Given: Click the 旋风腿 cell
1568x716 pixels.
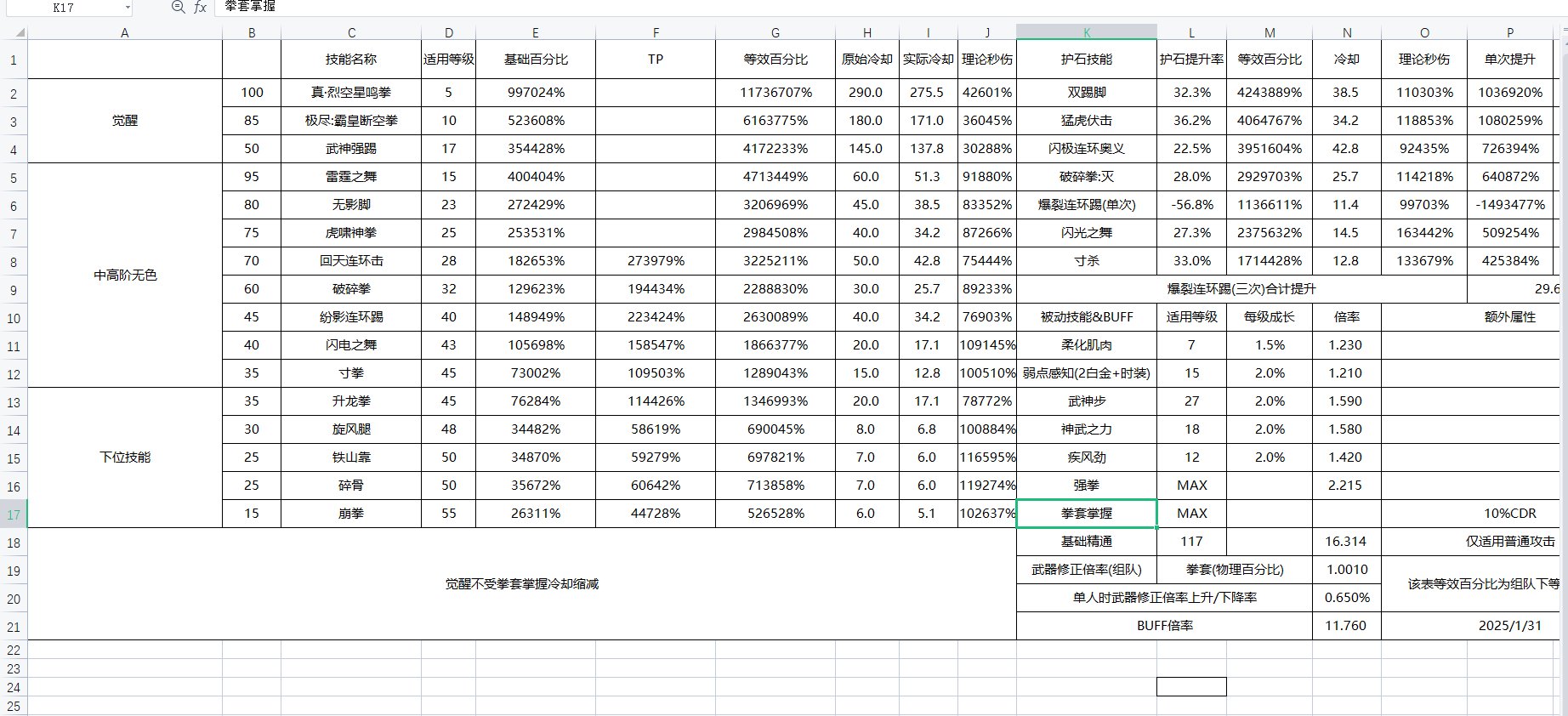Looking at the screenshot, I should [x=351, y=429].
